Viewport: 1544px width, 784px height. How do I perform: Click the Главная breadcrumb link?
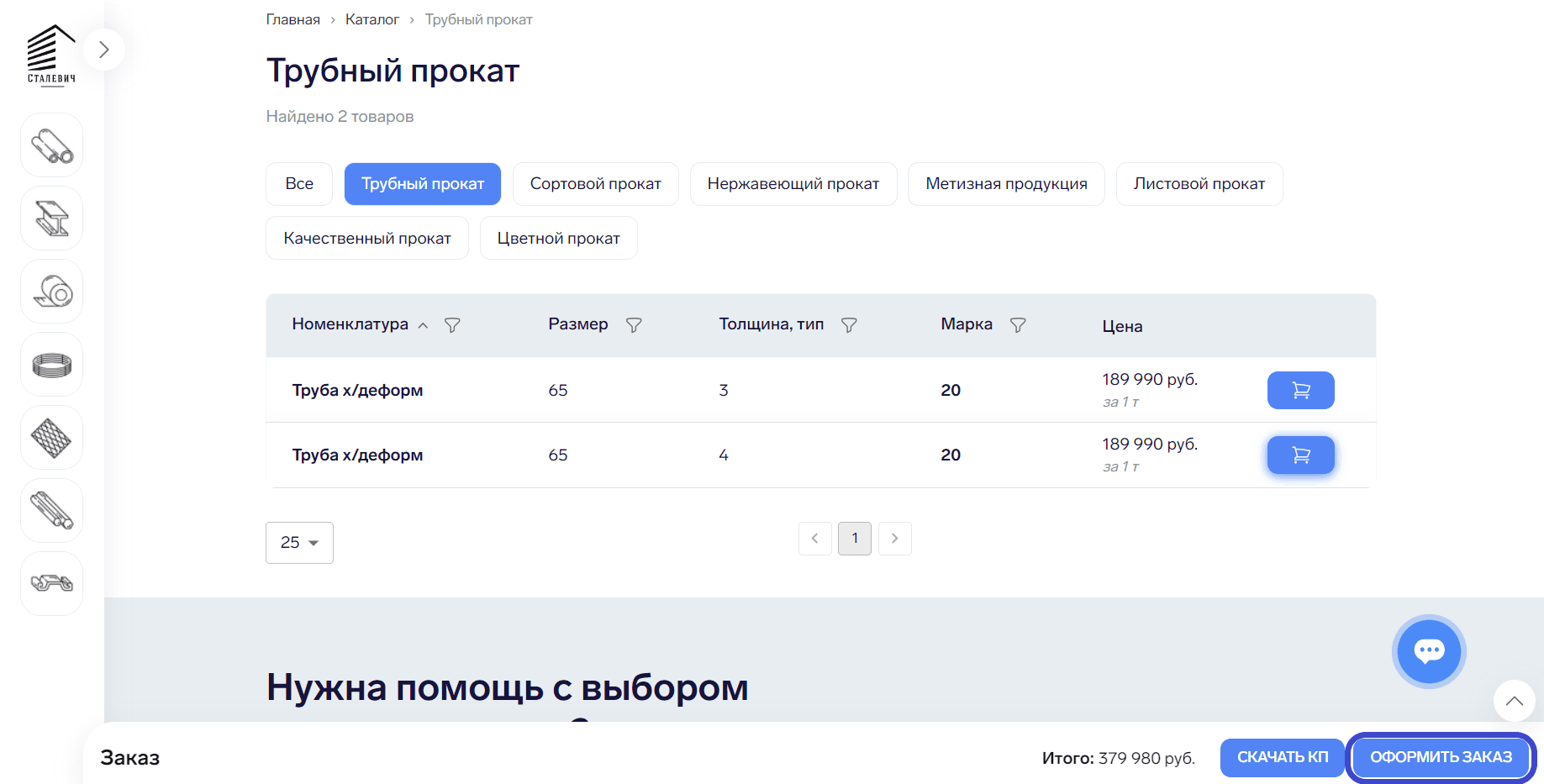point(293,19)
